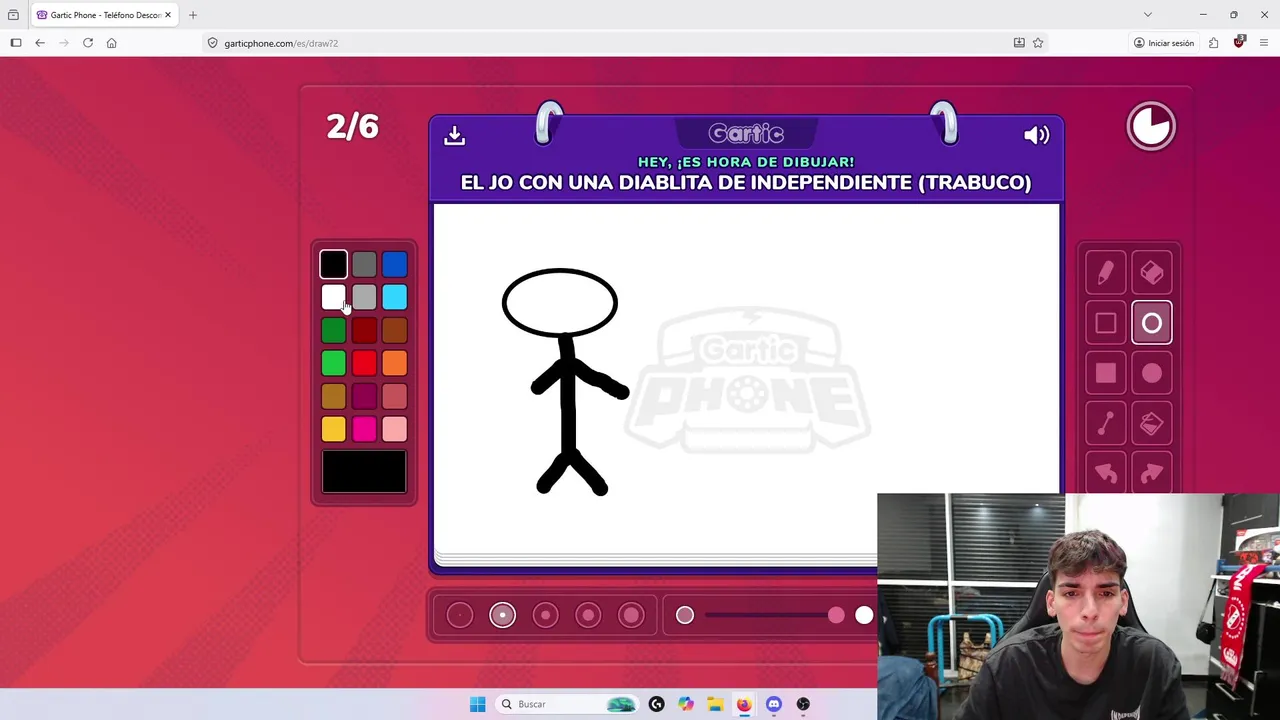Image resolution: width=1280 pixels, height=720 pixels.
Task: Click the round timer clock icon
Action: coord(1151,127)
